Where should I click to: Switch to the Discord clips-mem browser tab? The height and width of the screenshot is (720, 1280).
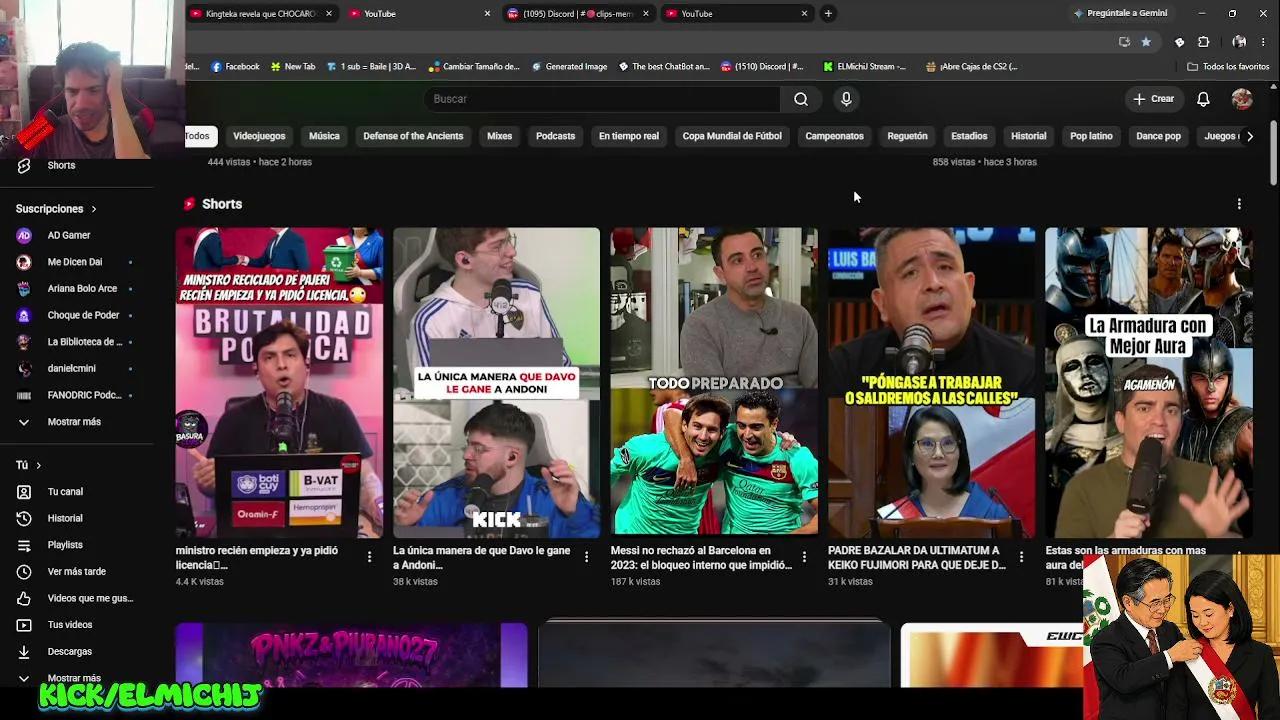coord(578,14)
